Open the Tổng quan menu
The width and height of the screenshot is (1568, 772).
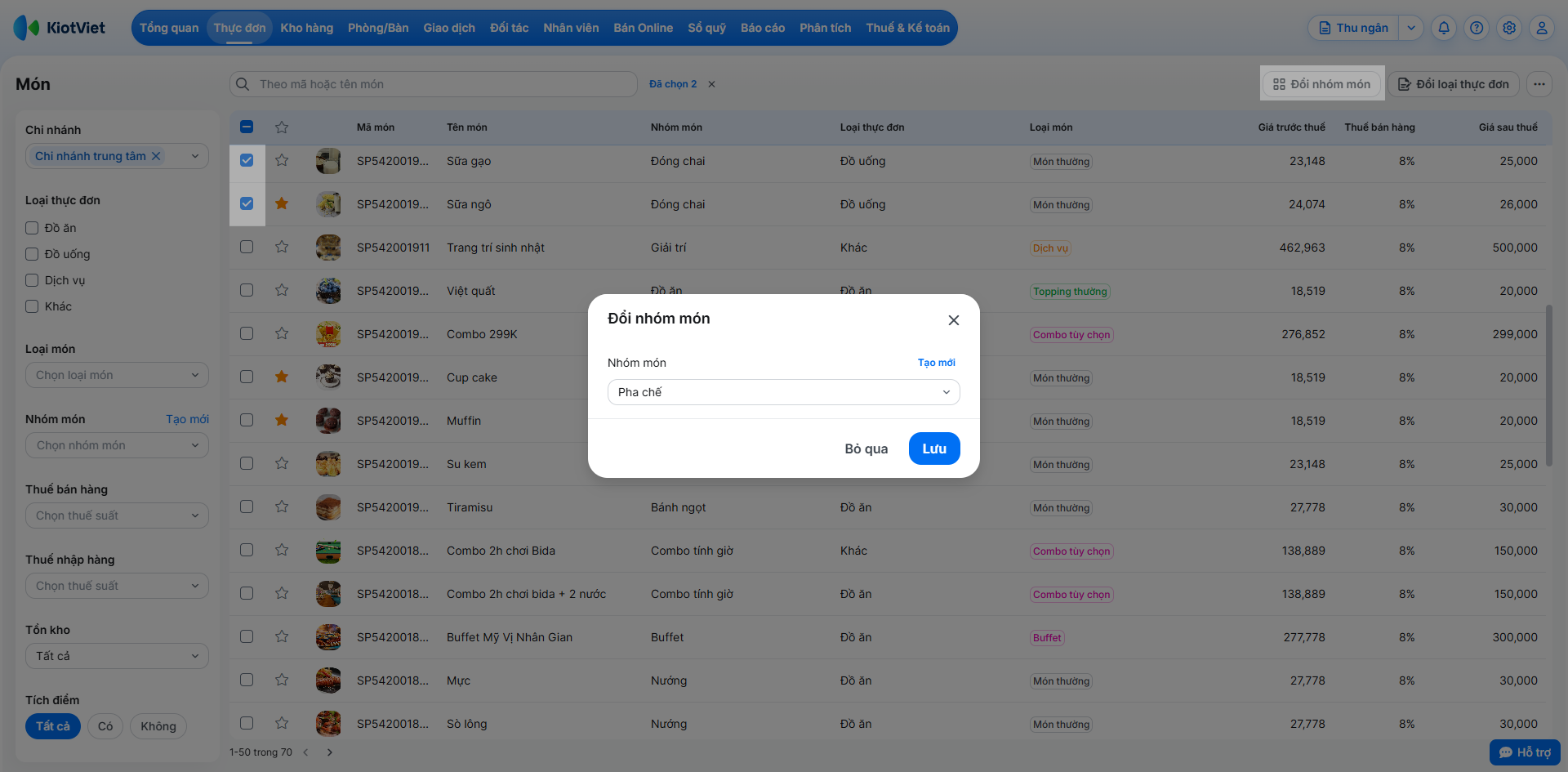click(x=169, y=28)
